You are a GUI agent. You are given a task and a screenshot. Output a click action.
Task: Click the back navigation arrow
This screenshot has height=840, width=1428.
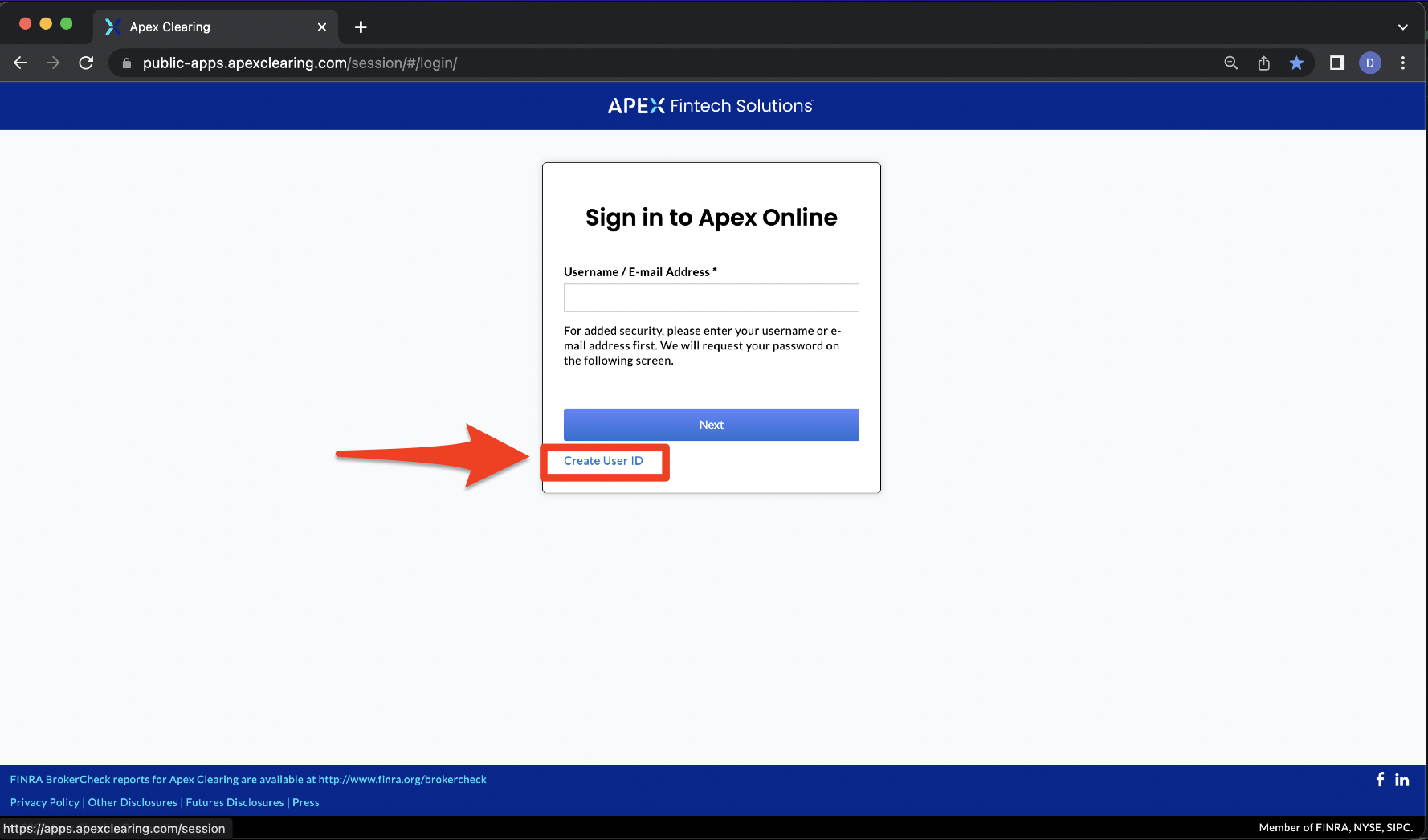20,63
